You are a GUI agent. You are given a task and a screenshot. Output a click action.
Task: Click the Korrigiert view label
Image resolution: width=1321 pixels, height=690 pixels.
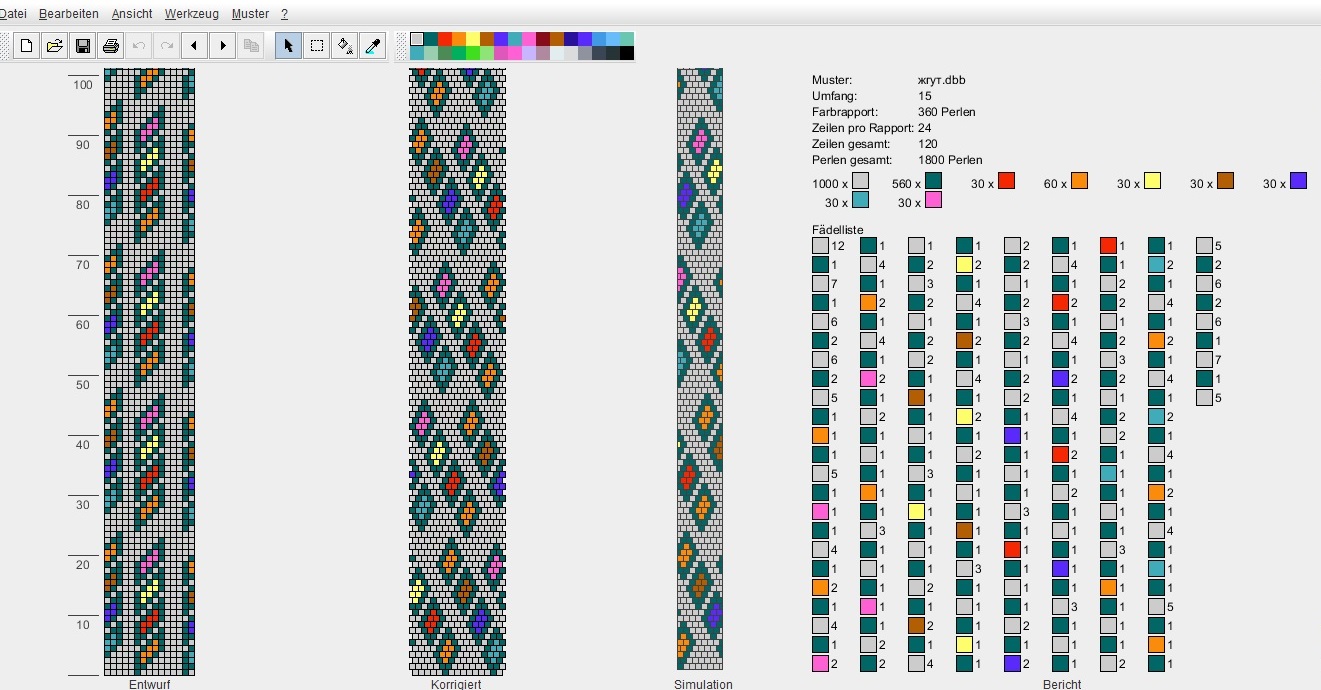point(456,684)
